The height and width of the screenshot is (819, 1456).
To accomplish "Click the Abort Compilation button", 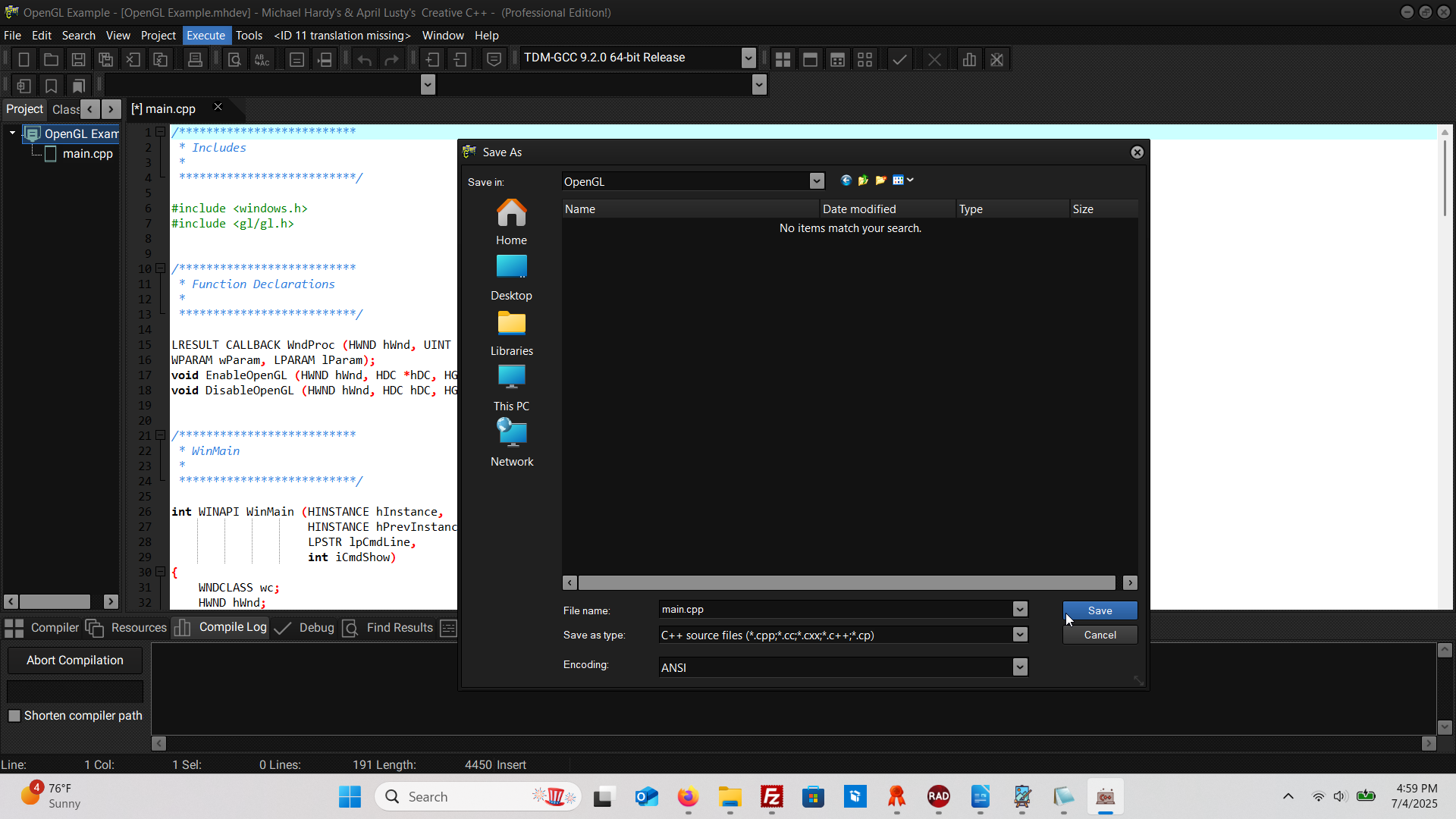I will pyautogui.click(x=75, y=661).
